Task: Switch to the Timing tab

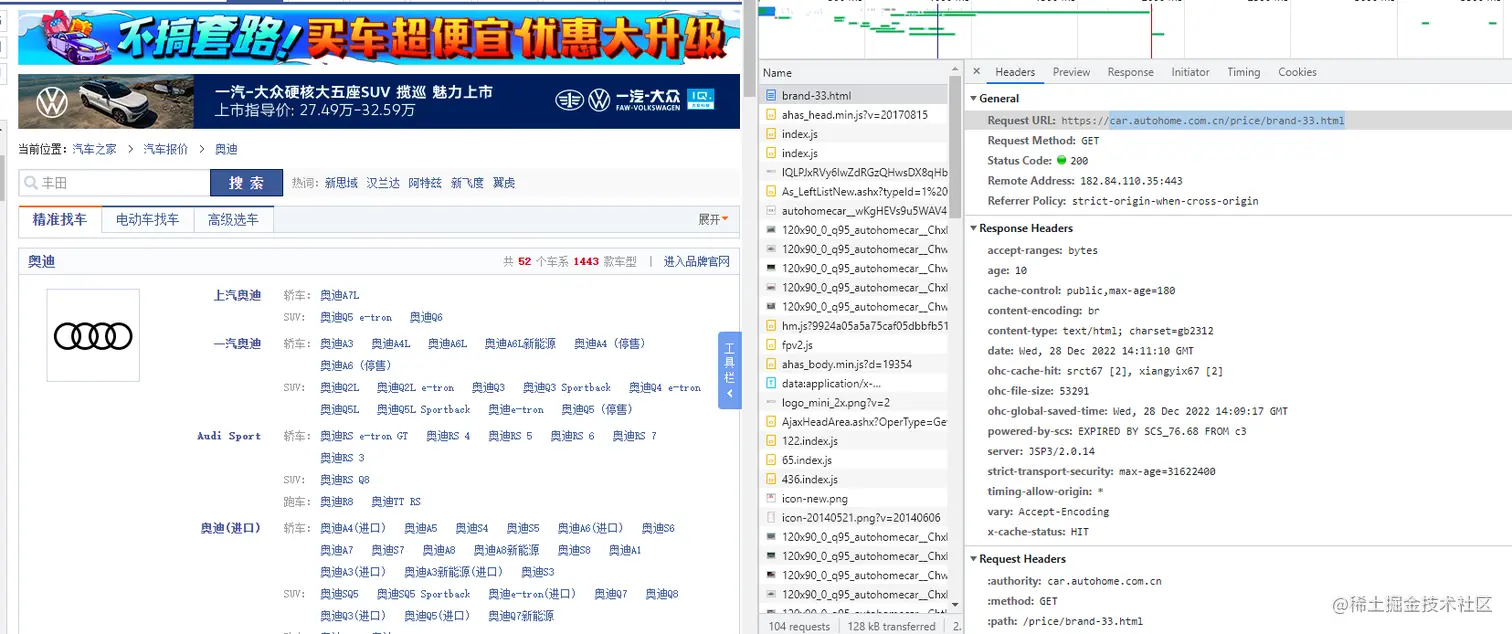Action: [1243, 72]
